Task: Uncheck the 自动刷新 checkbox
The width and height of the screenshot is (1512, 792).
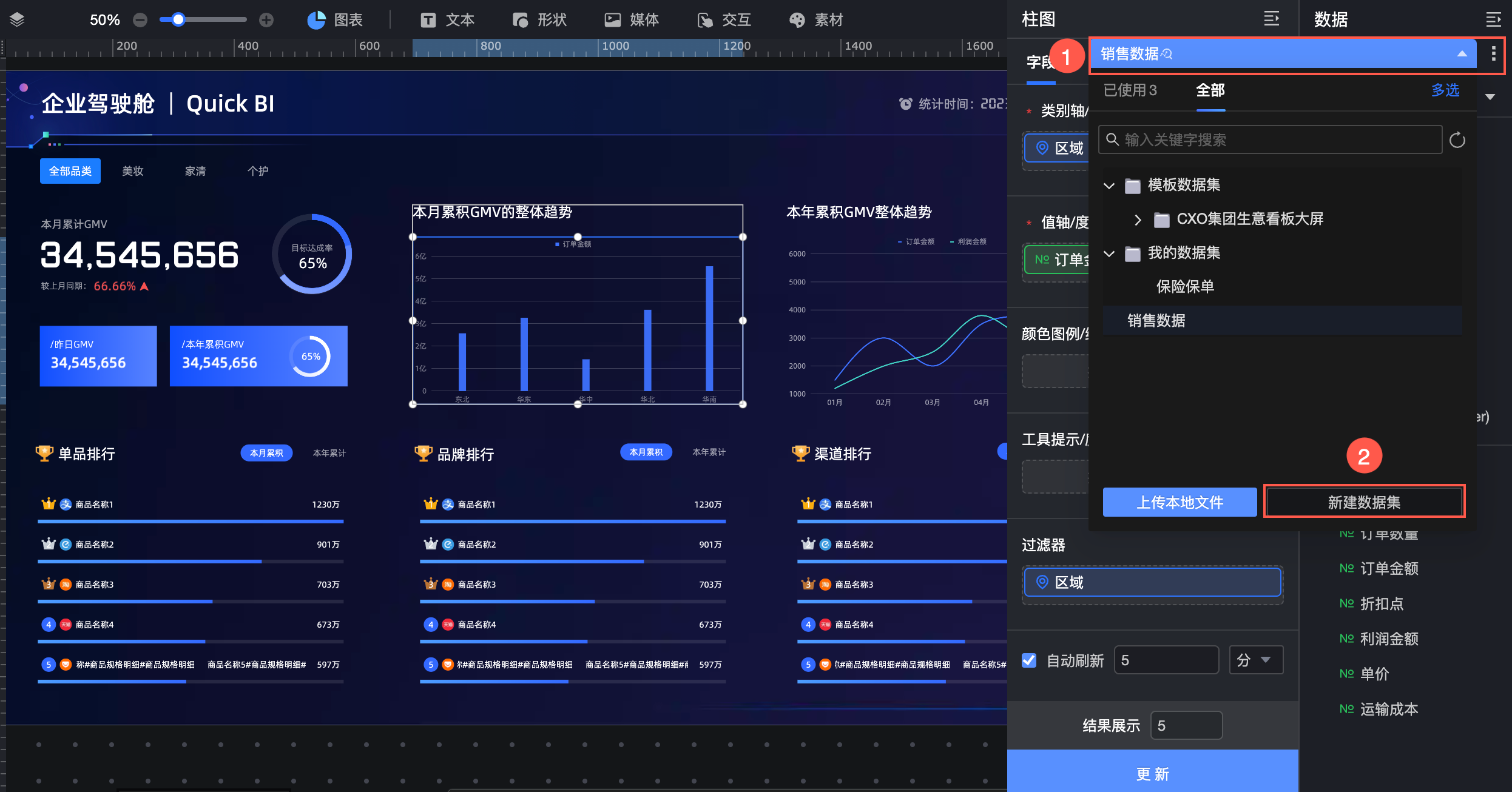Action: pos(1029,660)
